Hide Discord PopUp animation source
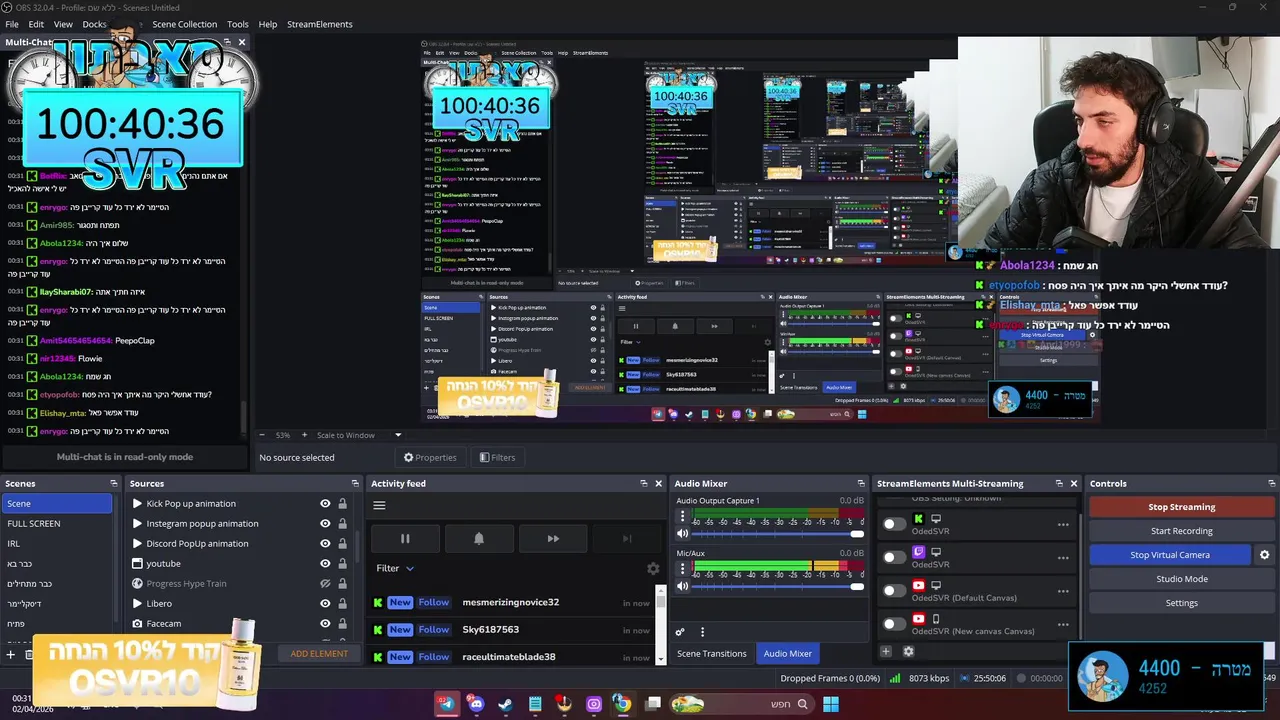The image size is (1280, 720). tap(325, 544)
